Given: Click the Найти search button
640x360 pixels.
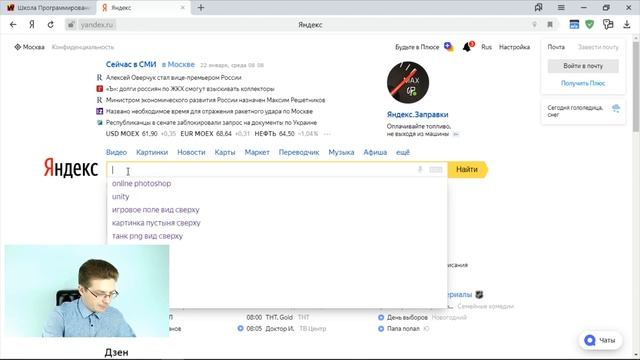Looking at the screenshot, I should (x=467, y=169).
